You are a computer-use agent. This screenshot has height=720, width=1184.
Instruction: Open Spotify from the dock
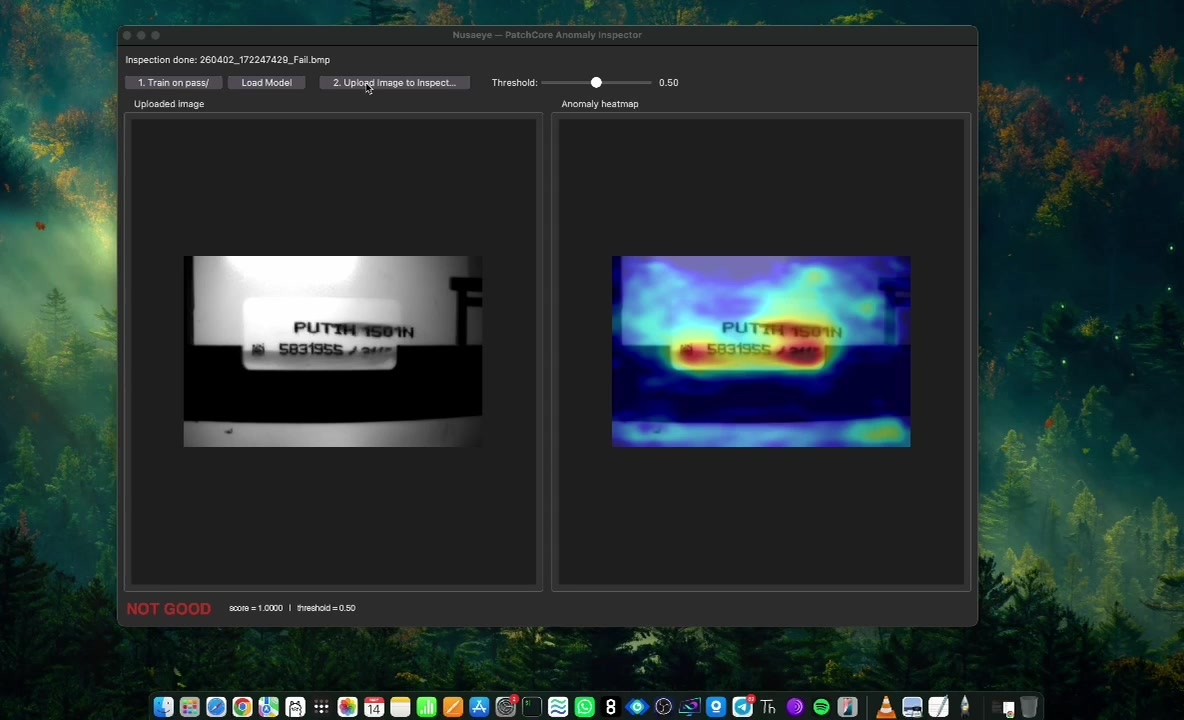(821, 707)
